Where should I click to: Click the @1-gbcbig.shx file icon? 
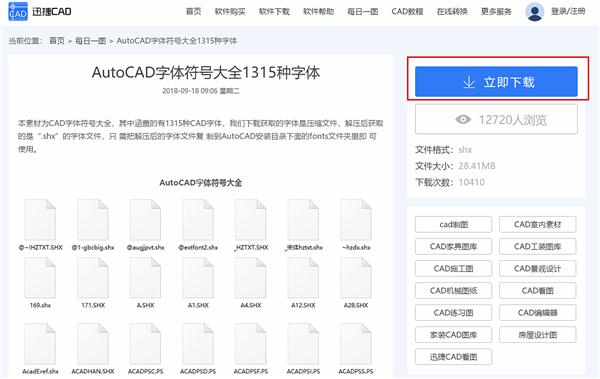[x=93, y=220]
